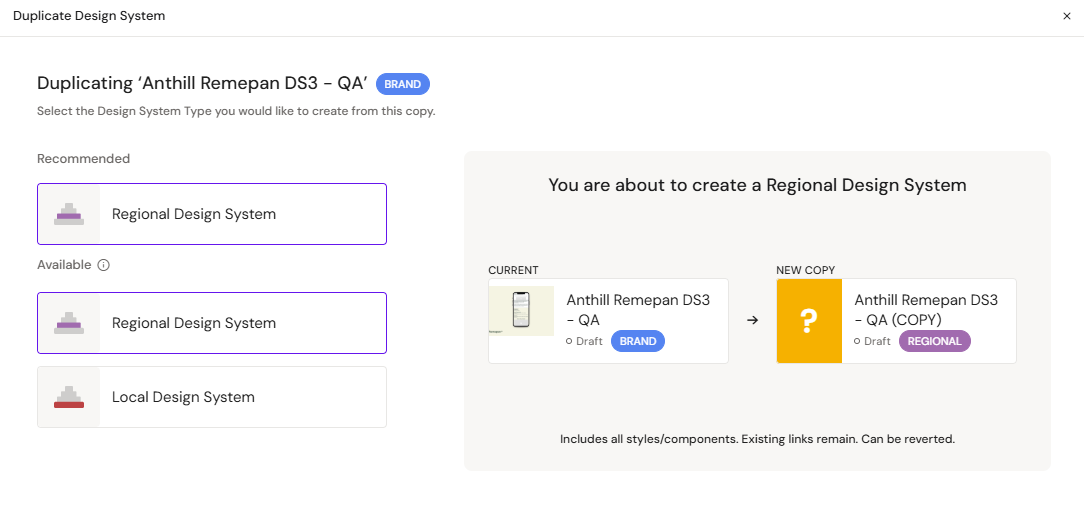Click the Draft status in the New Copy card

pos(872,341)
